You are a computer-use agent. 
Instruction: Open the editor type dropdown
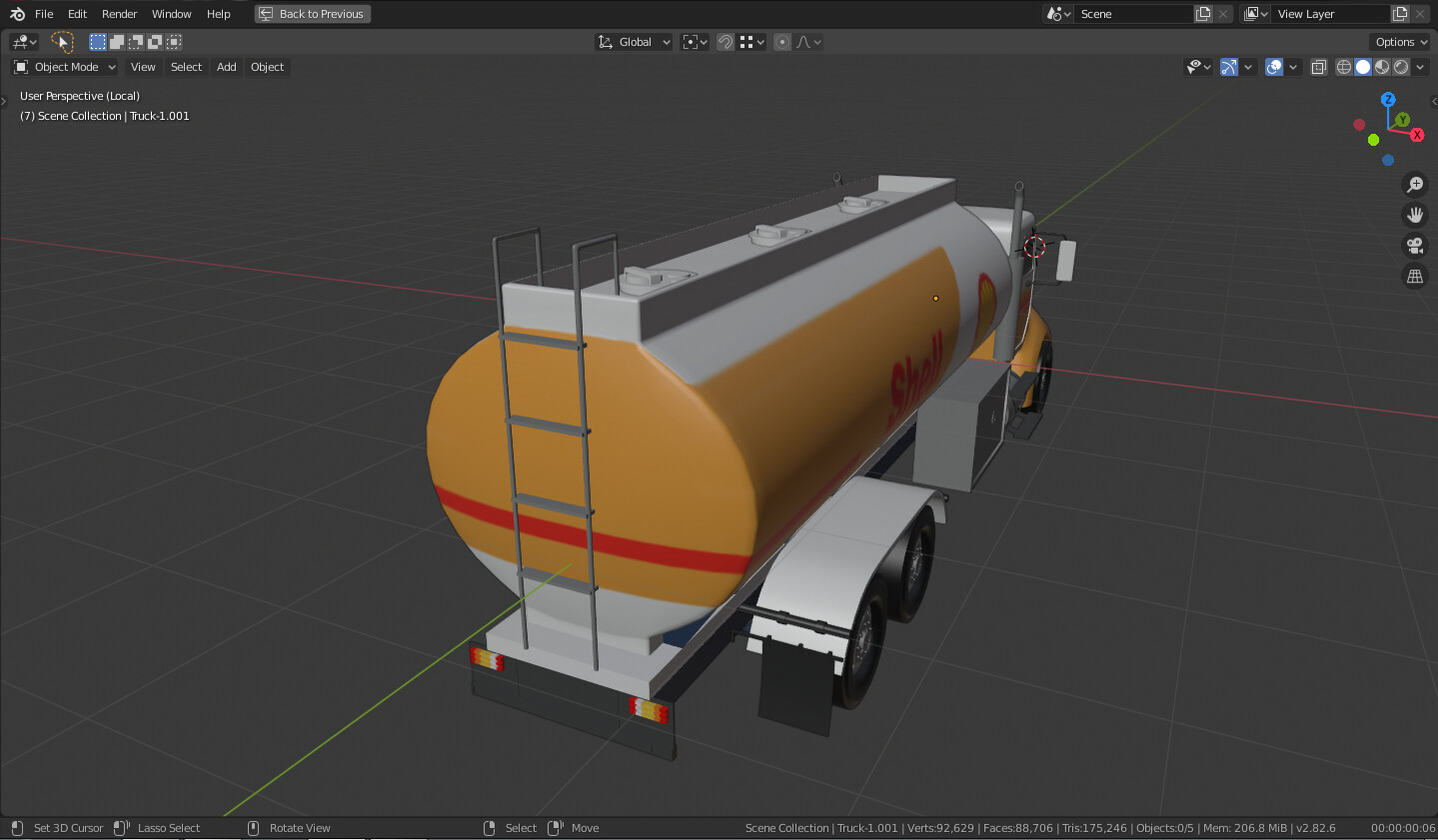click(24, 42)
